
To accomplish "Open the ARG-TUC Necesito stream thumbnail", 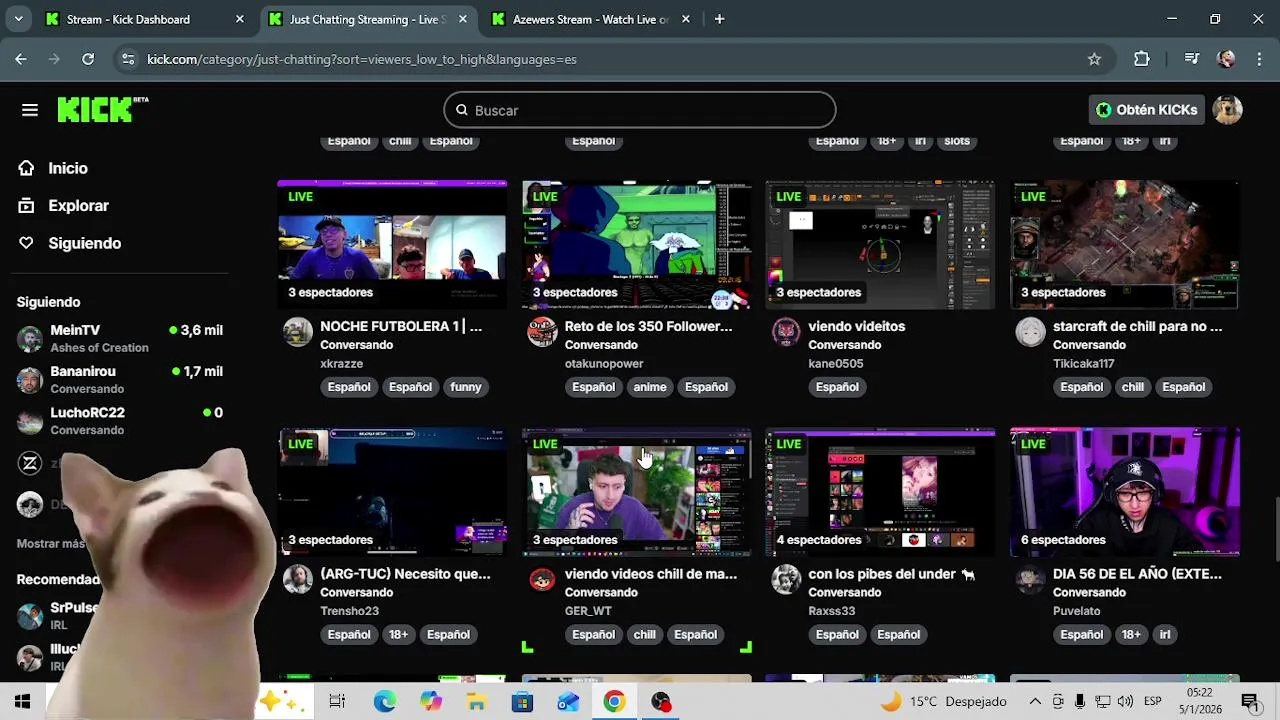I will pos(392,492).
